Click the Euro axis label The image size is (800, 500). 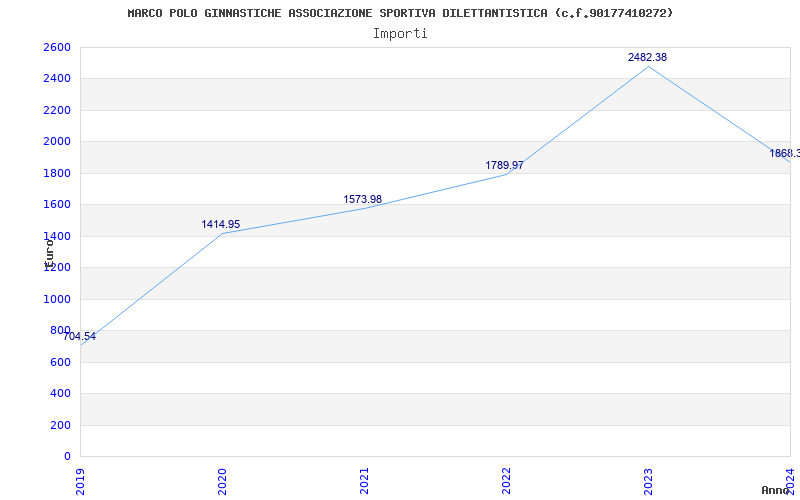coord(49,253)
